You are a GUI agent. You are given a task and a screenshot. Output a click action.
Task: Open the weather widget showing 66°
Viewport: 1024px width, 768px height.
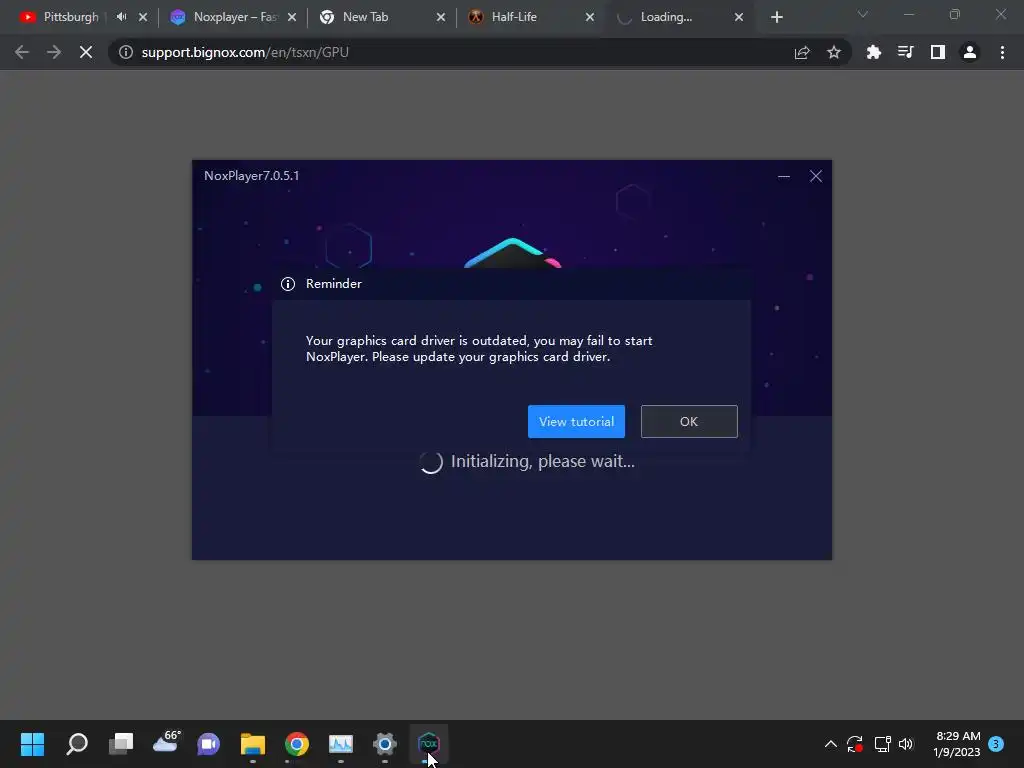point(166,742)
